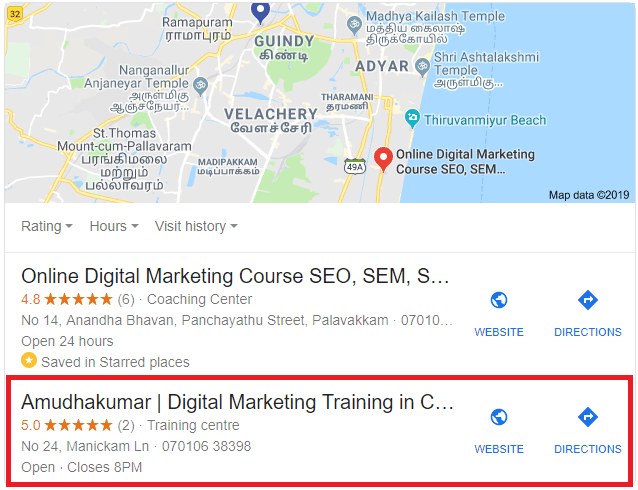Open the Amudhakumar Digital Marketing Training listing title
Image resolution: width=638 pixels, height=490 pixels.
point(237,402)
